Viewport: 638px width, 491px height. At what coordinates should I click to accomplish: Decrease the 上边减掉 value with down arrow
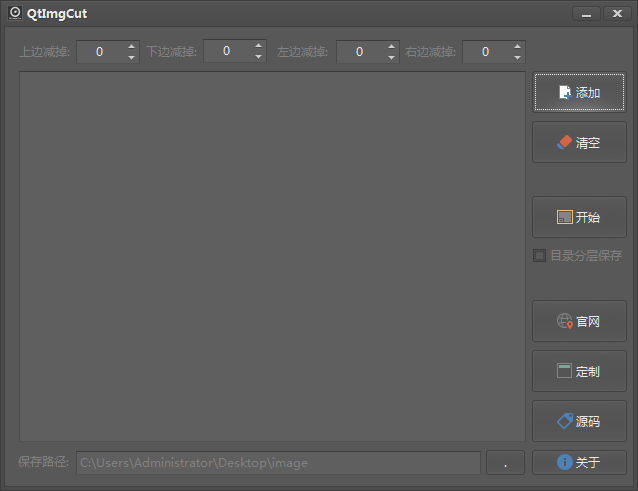coord(131,57)
